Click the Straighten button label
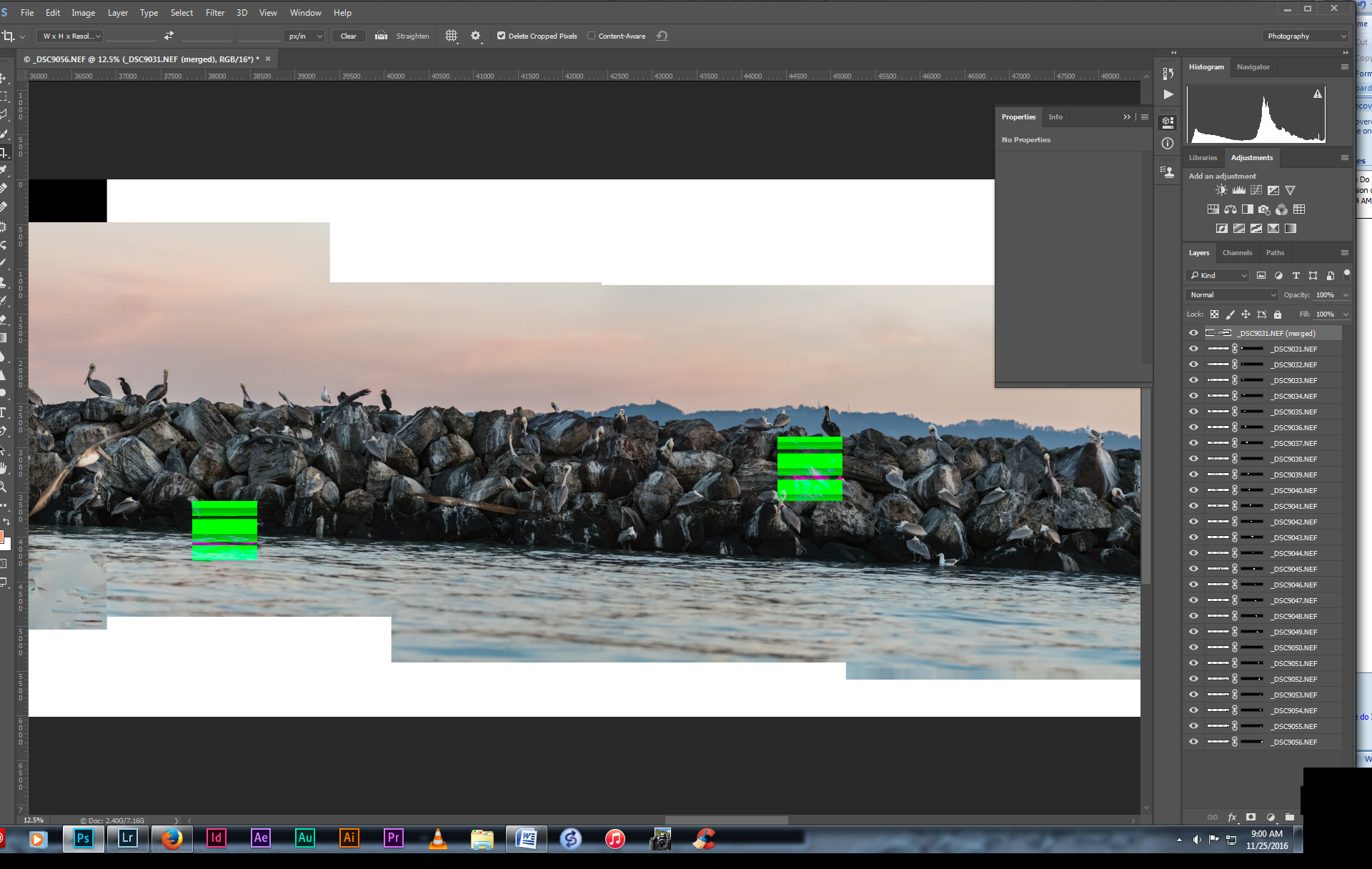 coord(412,36)
